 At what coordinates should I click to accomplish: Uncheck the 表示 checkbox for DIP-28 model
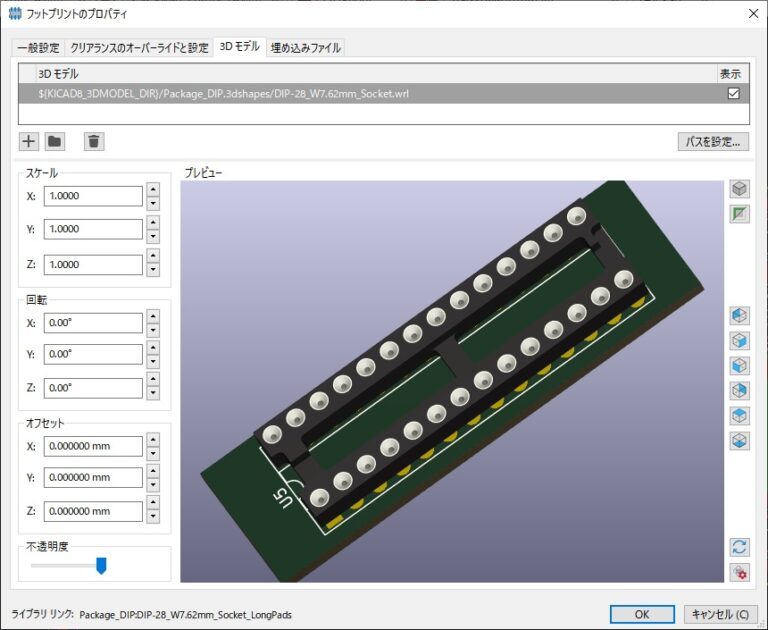point(733,93)
